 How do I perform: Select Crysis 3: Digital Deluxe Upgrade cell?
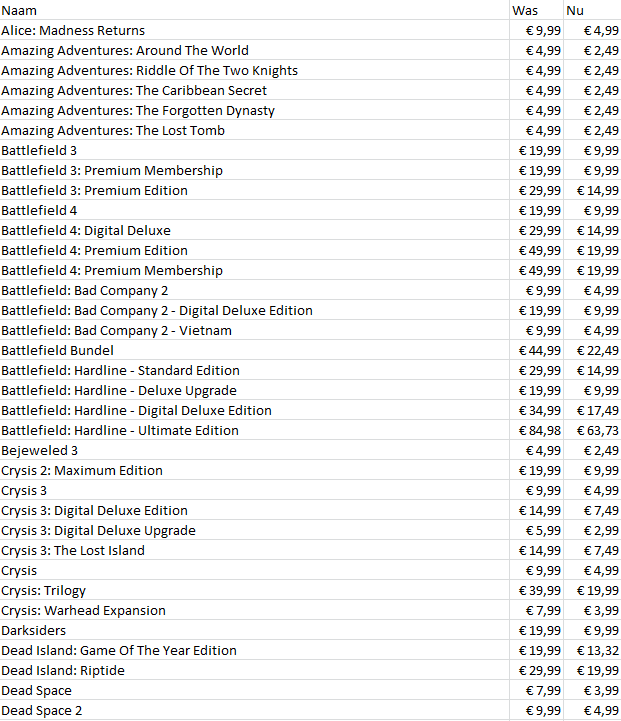255,530
